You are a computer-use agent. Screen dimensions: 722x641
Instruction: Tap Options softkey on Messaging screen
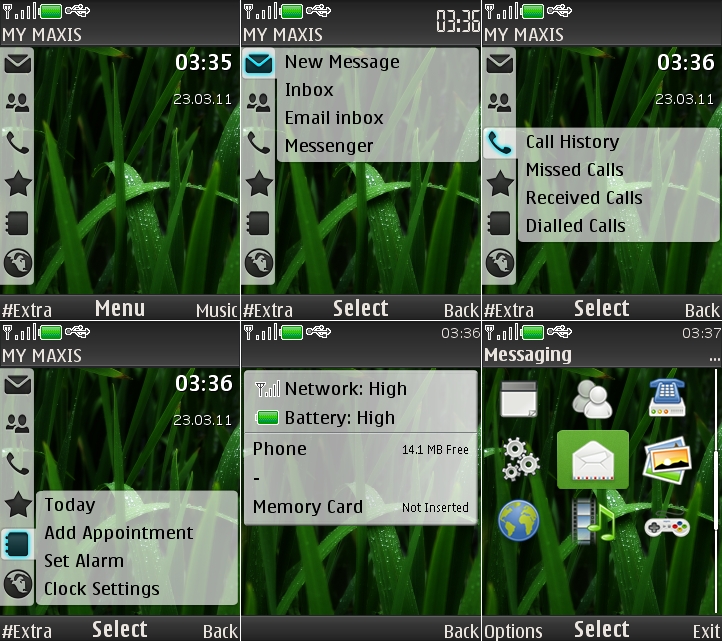(513, 631)
